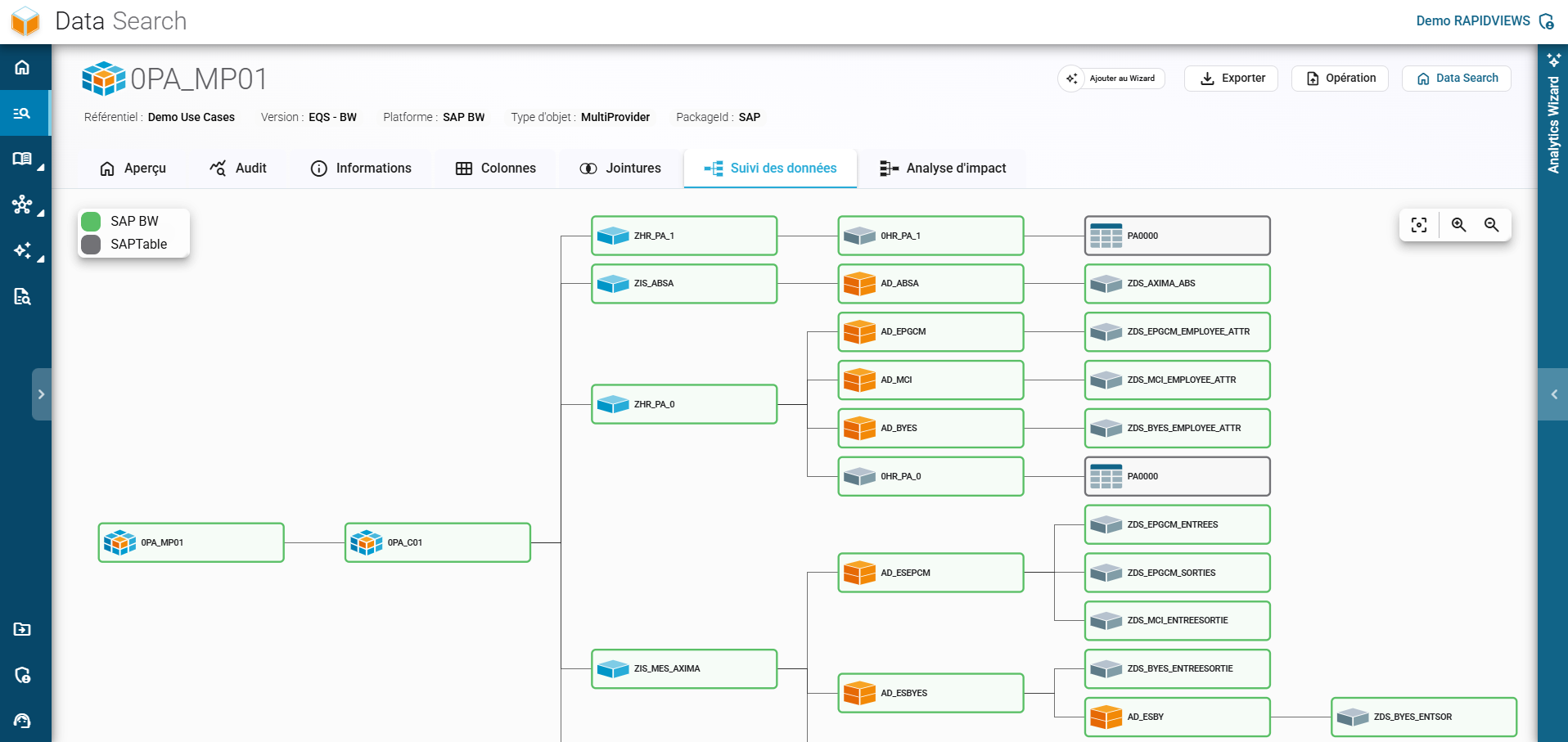
Task: Select the ZDS_EPGCM_SORTIES node
Action: 1178,573
